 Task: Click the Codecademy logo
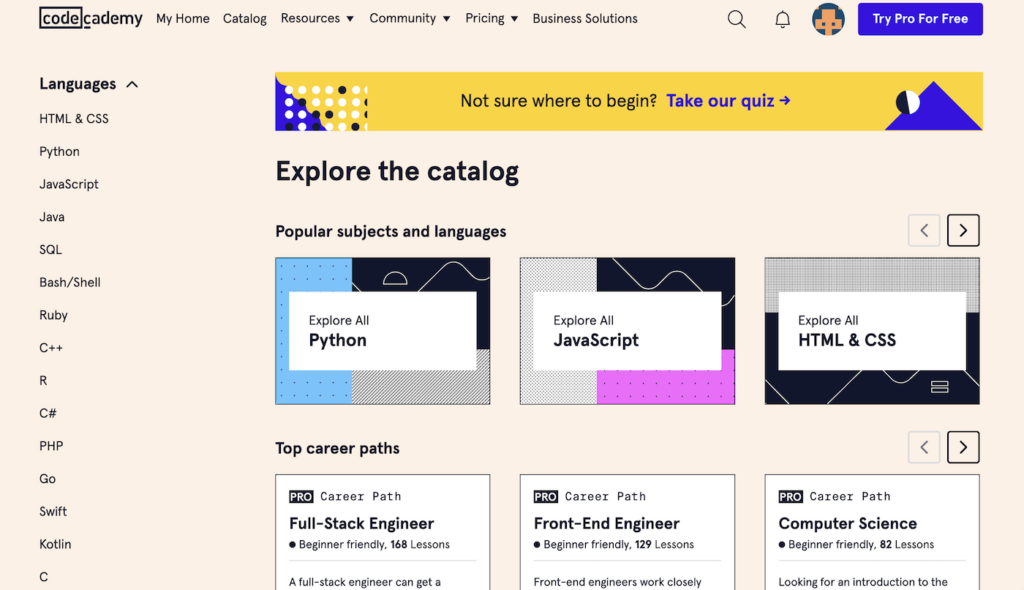click(91, 17)
